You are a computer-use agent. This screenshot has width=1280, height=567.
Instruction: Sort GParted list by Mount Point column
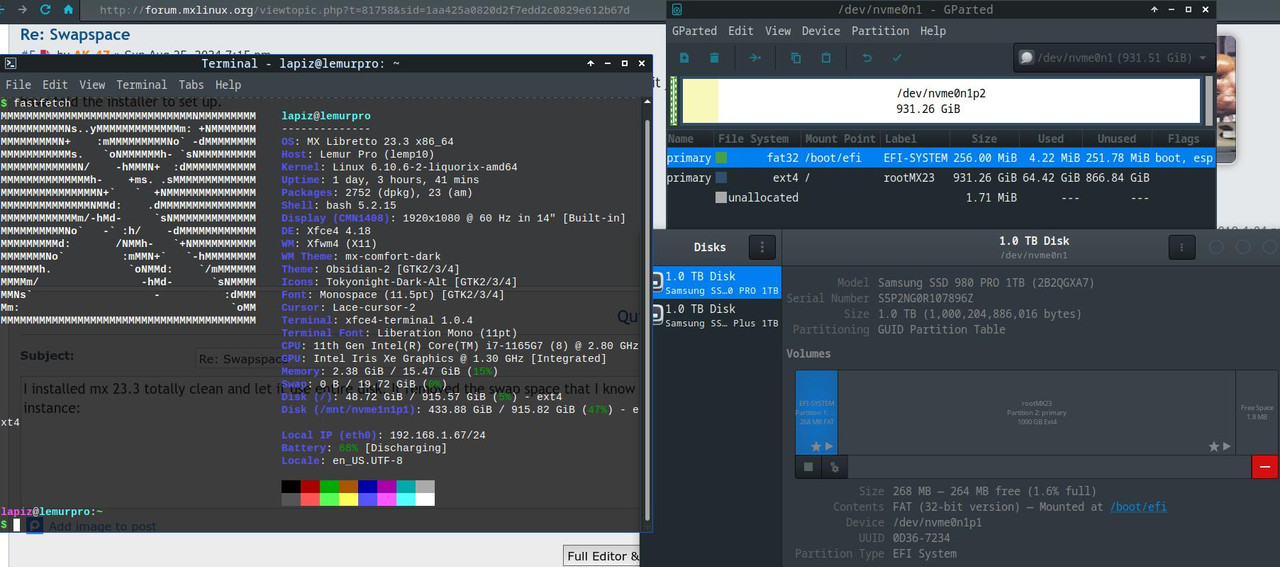tap(839, 139)
